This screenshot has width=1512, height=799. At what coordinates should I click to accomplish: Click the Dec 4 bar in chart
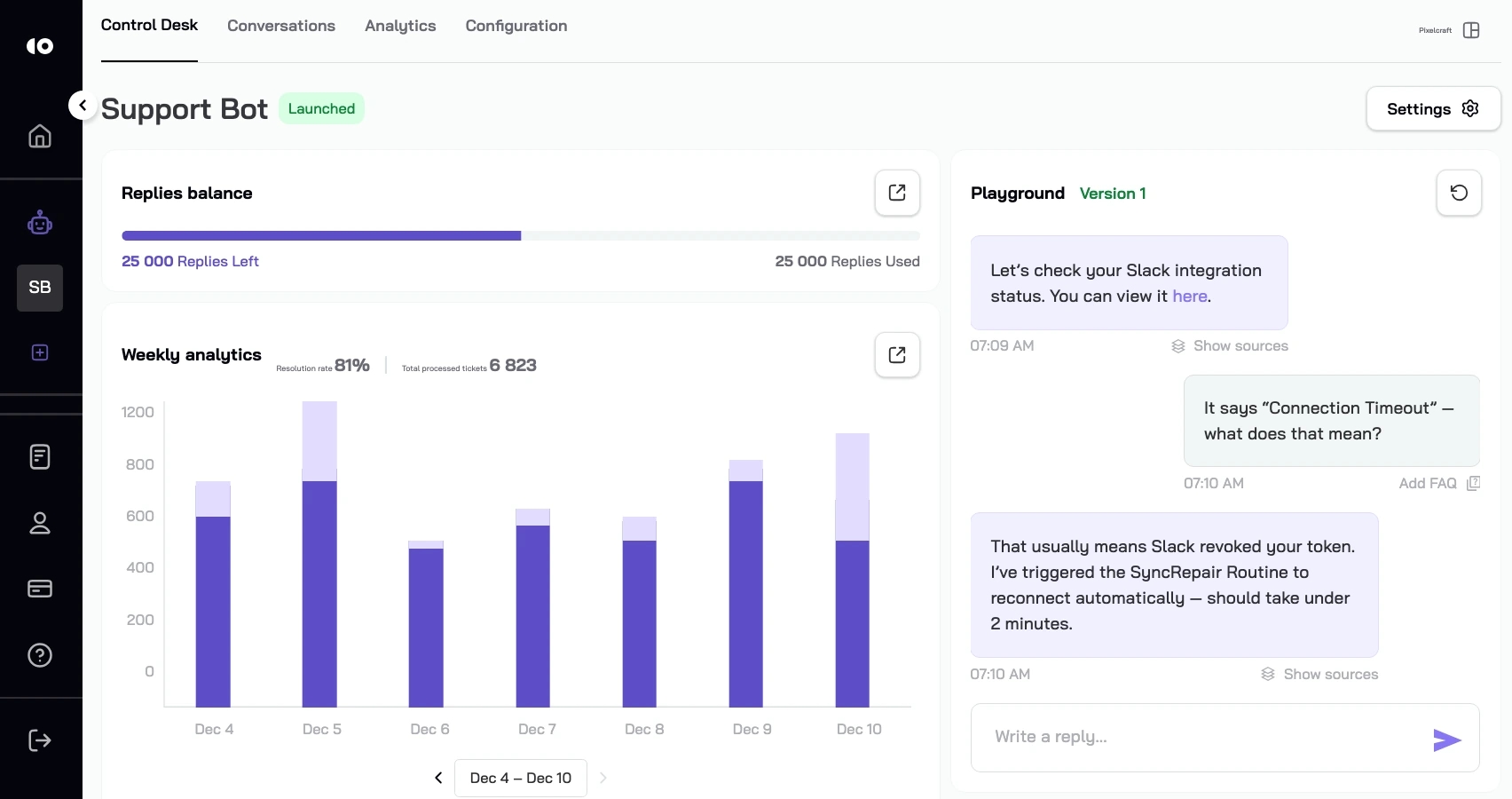click(x=213, y=594)
